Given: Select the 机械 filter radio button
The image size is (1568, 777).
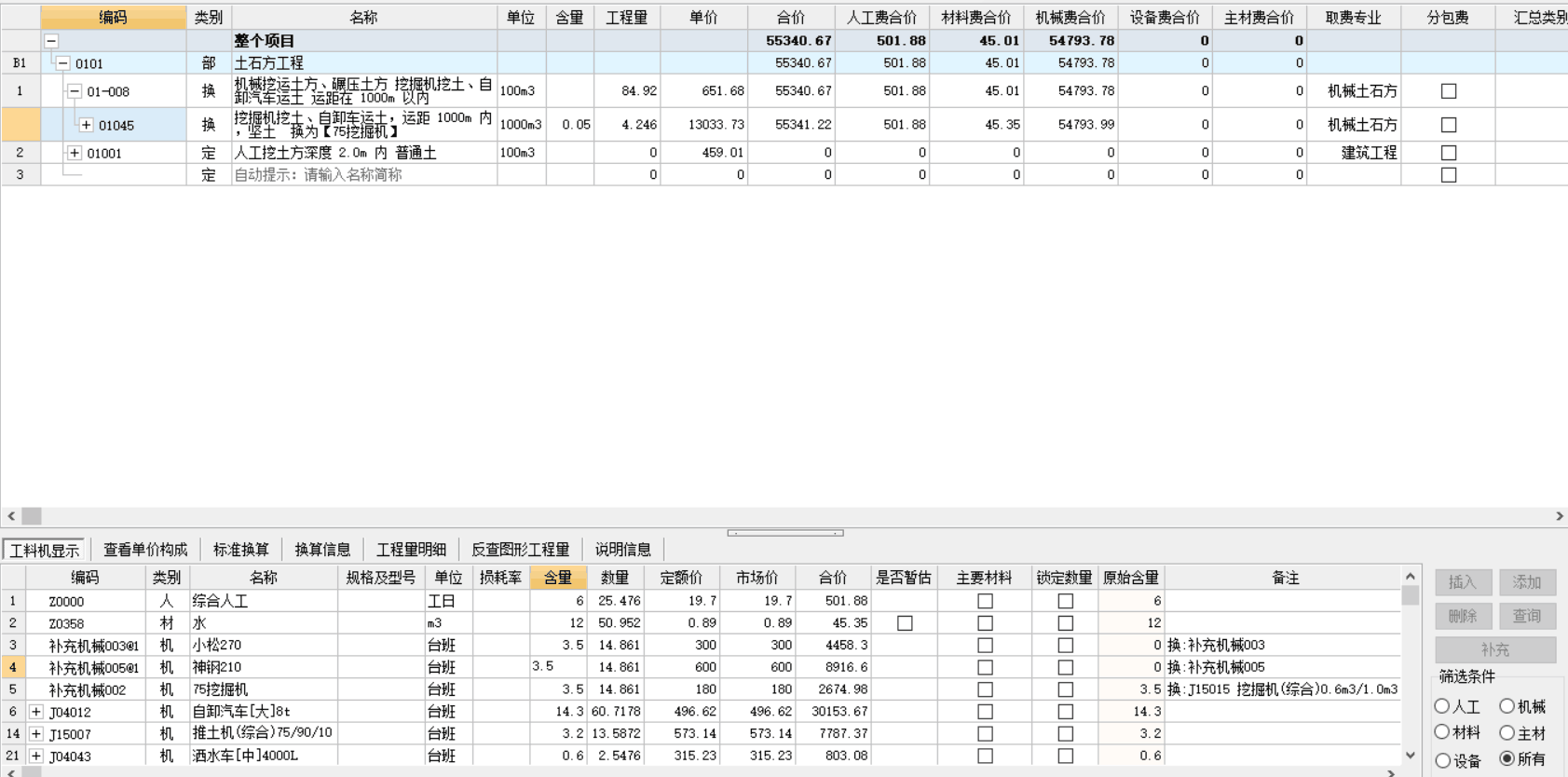Looking at the screenshot, I should click(x=1507, y=706).
